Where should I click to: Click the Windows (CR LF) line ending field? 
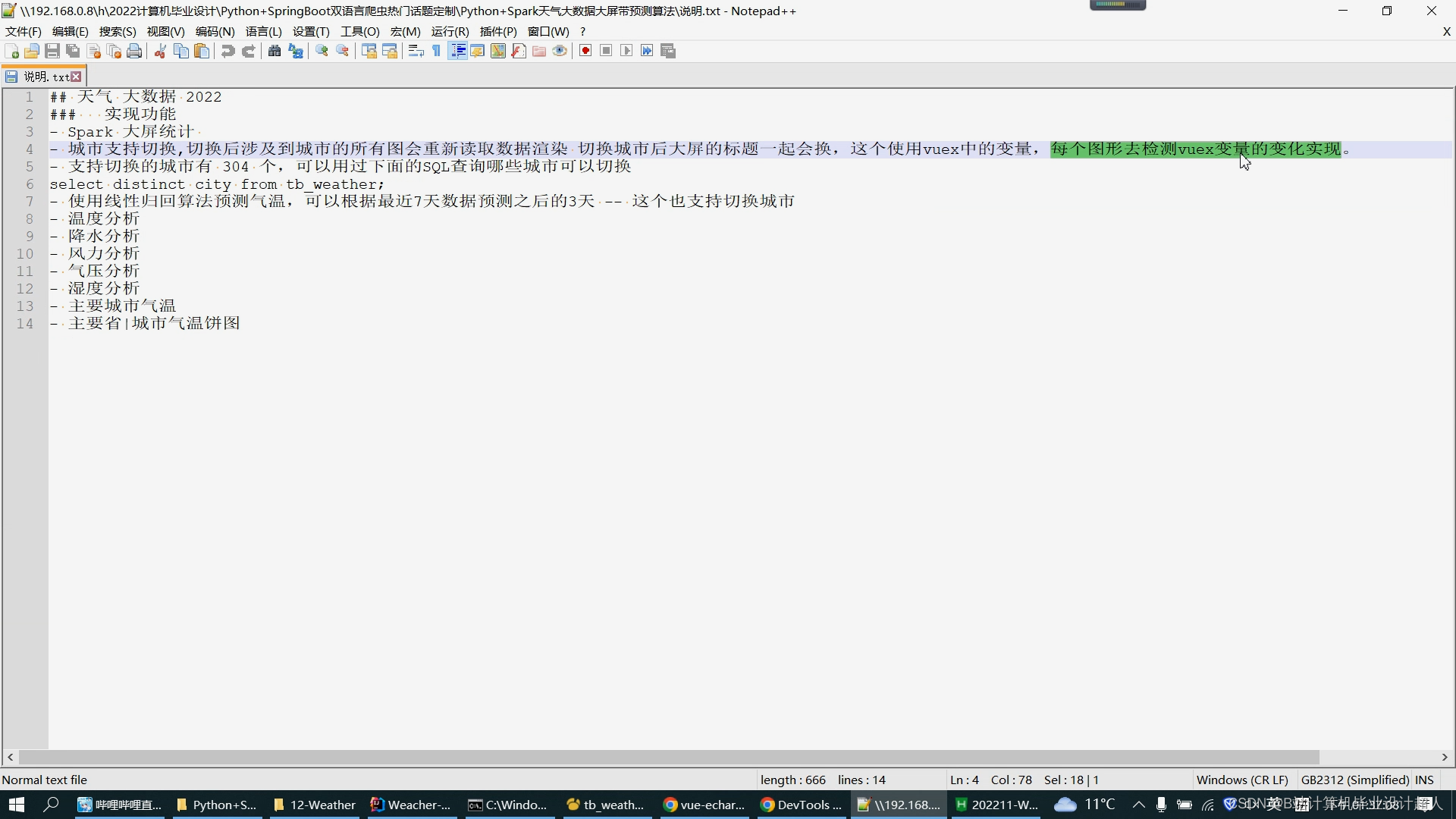1242,780
